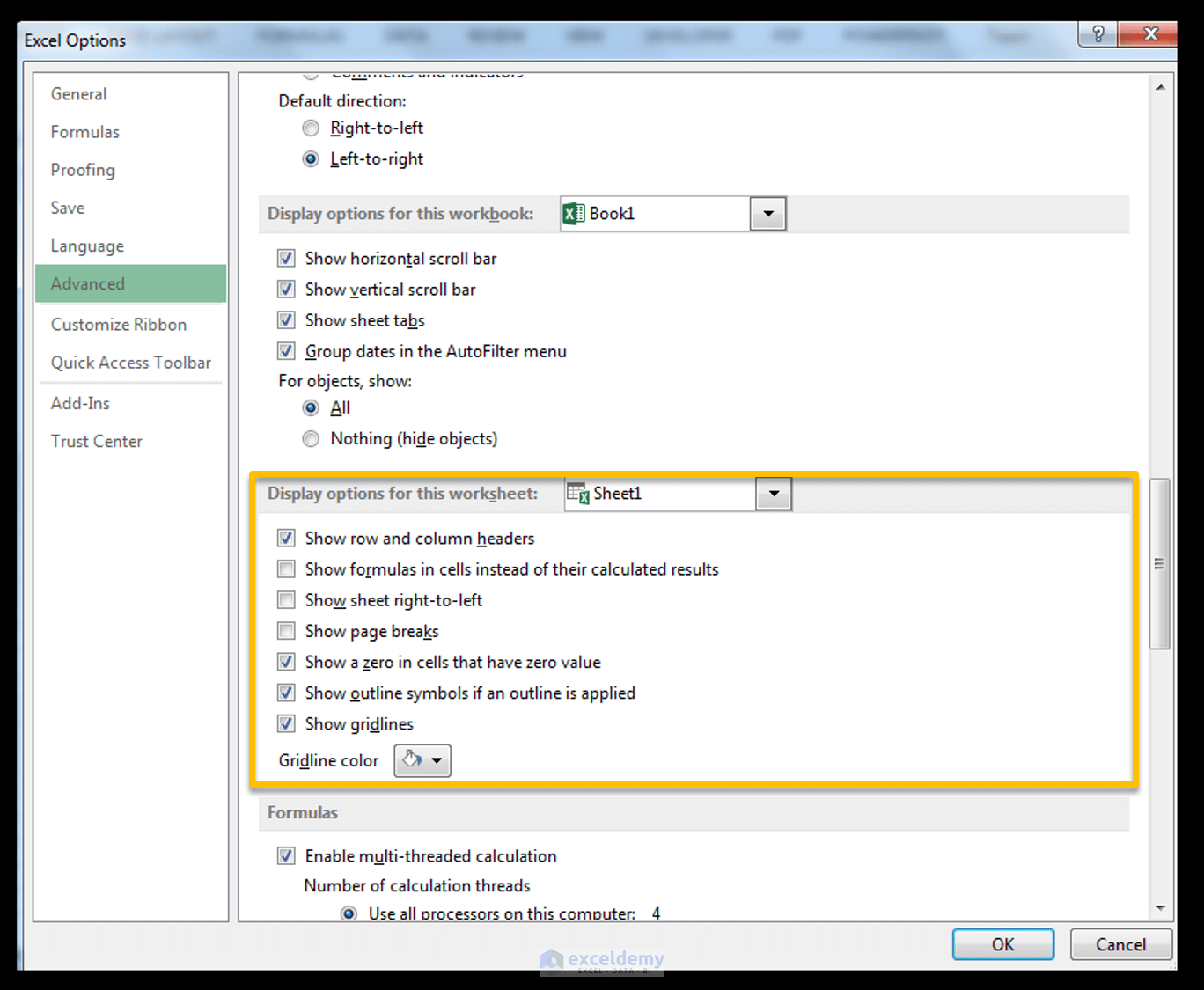Open the Trust Center category

coord(130,441)
